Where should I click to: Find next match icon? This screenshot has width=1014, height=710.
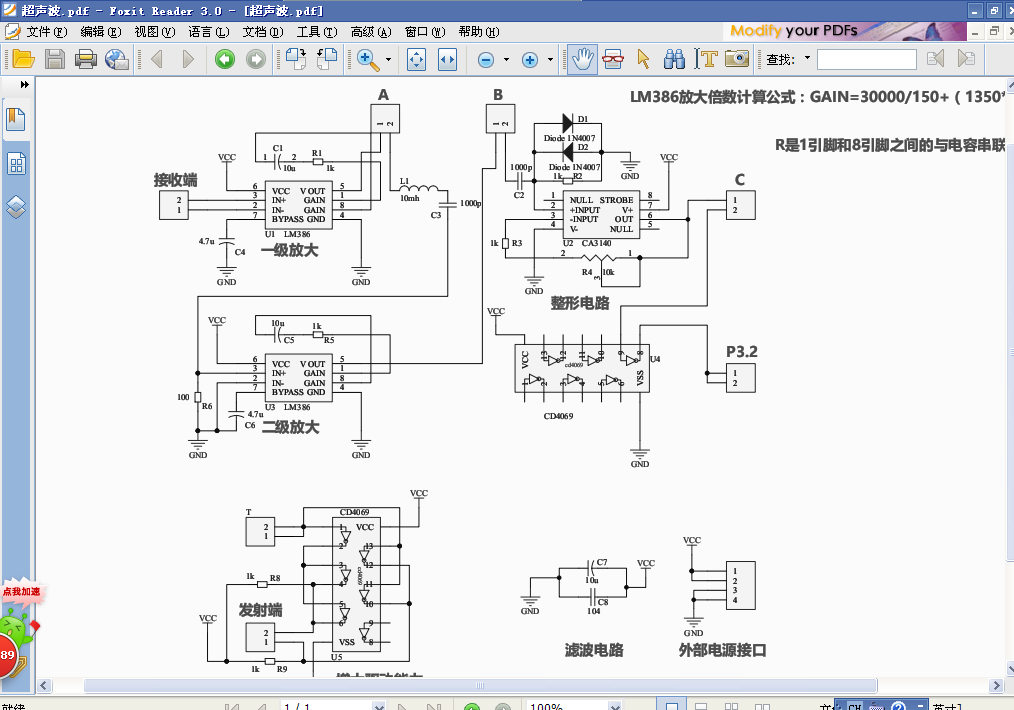click(966, 59)
